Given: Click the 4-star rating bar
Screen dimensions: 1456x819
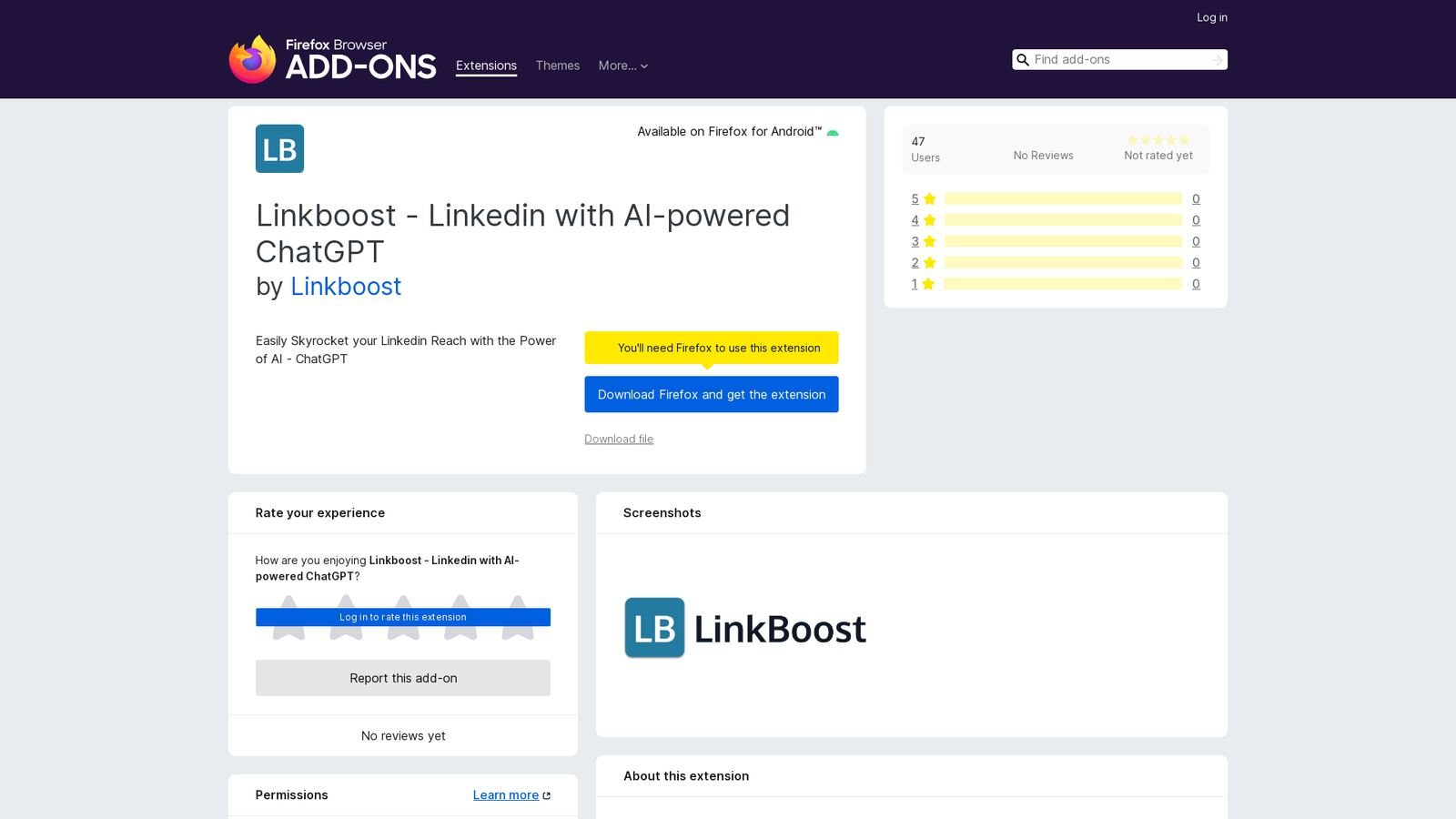Looking at the screenshot, I should coord(1063,220).
